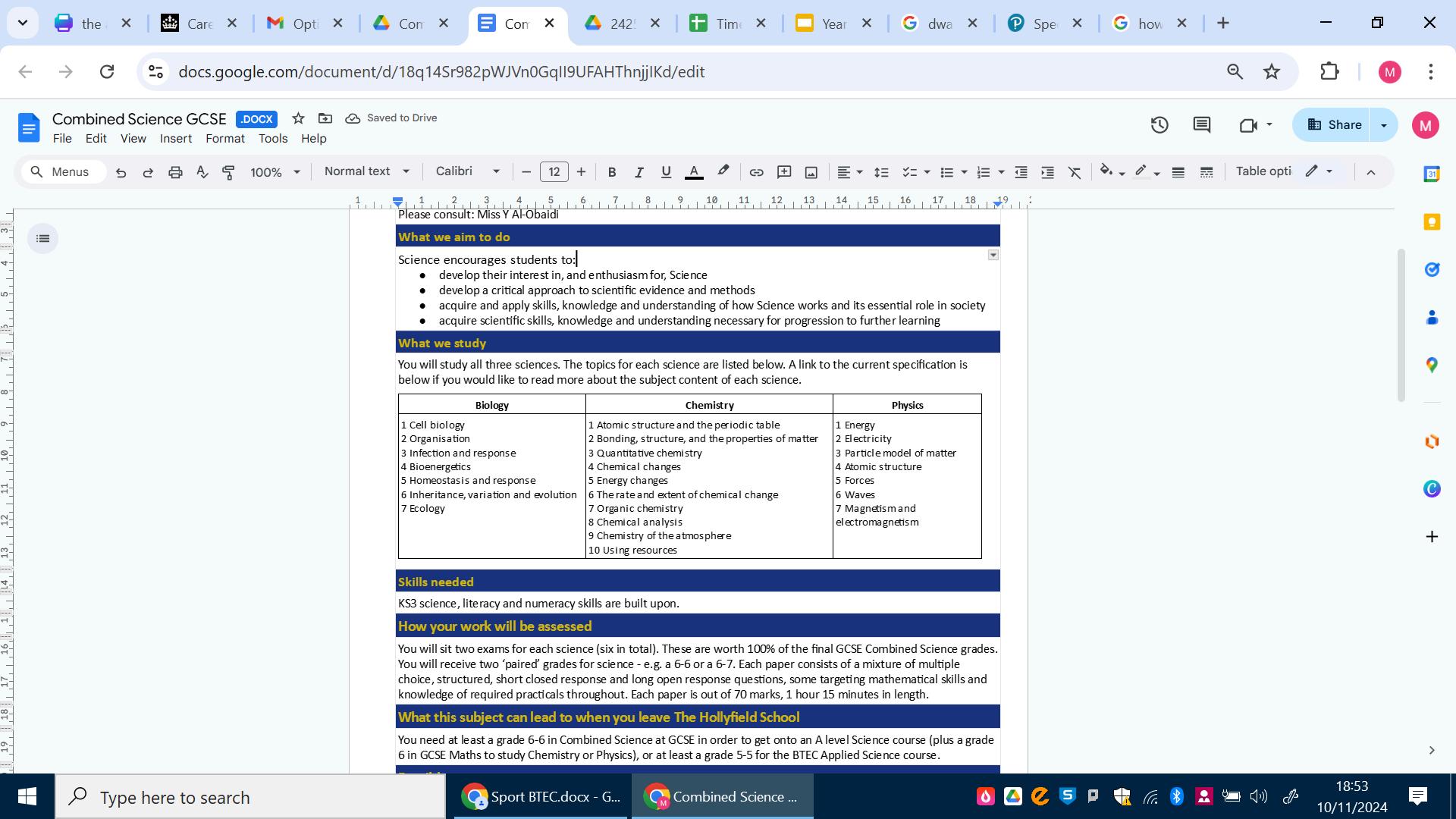Click the paint format roller icon
Image resolution: width=1456 pixels, height=819 pixels.
click(x=228, y=172)
